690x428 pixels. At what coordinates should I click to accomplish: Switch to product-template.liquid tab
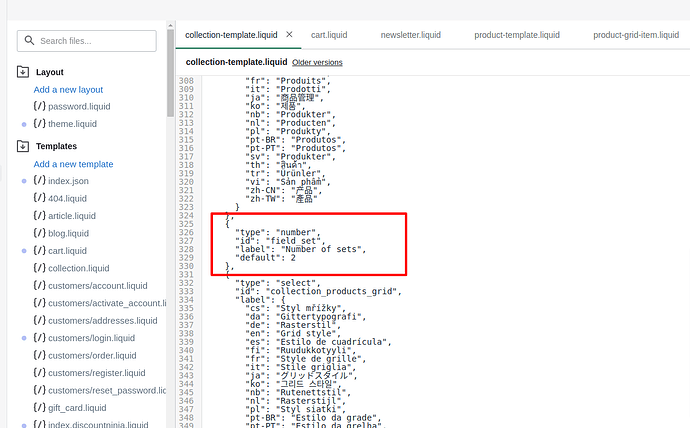[x=517, y=35]
